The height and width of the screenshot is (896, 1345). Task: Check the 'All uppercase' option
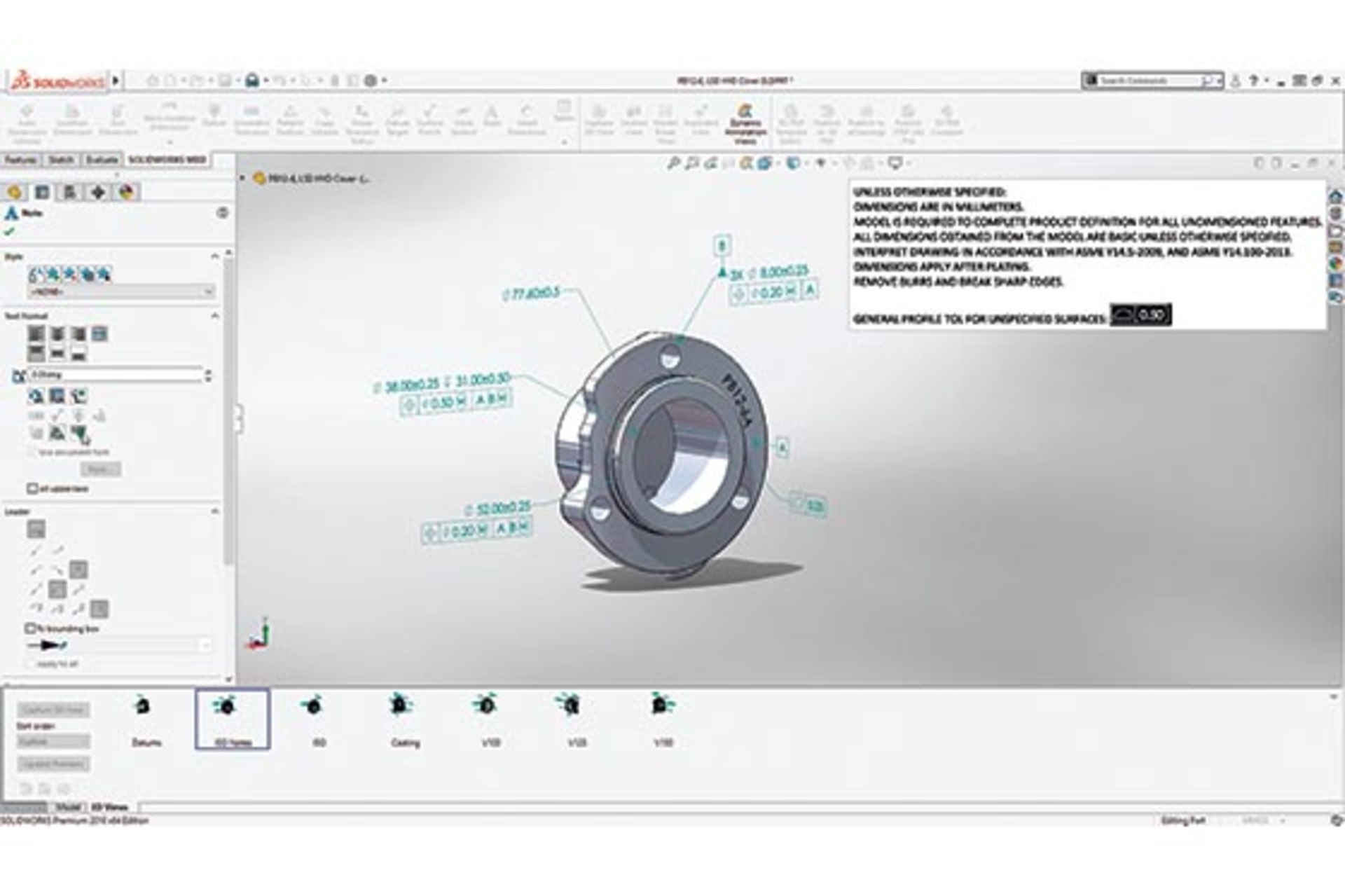click(x=32, y=488)
